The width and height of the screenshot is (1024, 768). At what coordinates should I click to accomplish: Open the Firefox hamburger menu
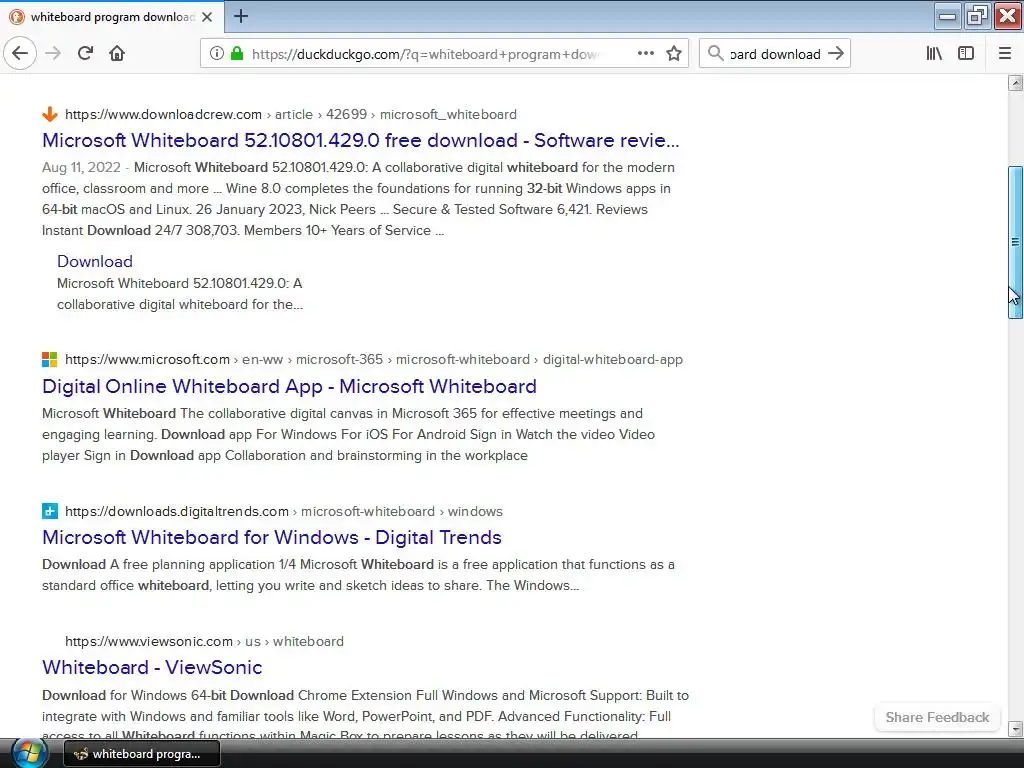1005,54
